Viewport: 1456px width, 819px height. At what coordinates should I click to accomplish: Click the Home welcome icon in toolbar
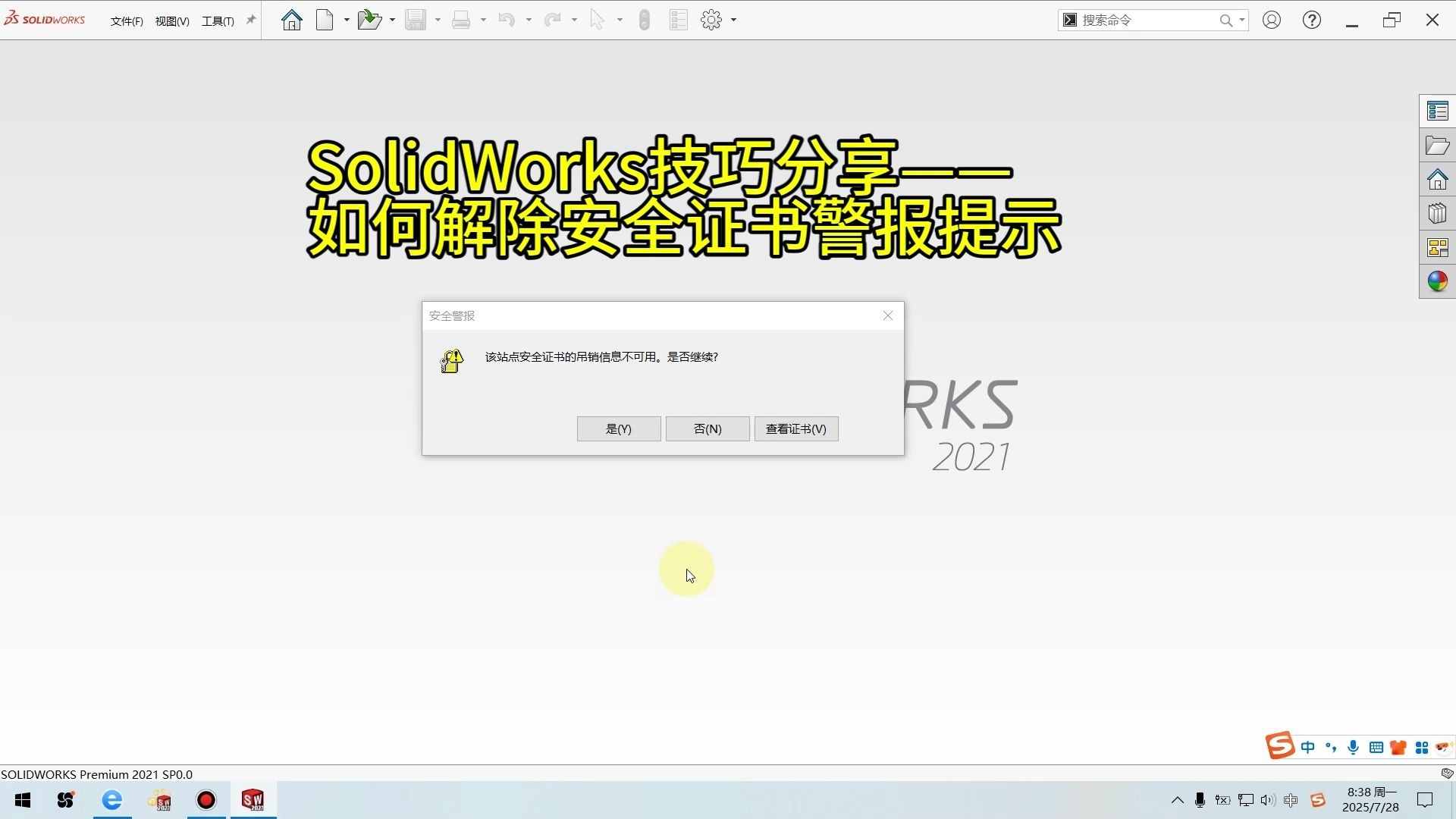[x=292, y=20]
